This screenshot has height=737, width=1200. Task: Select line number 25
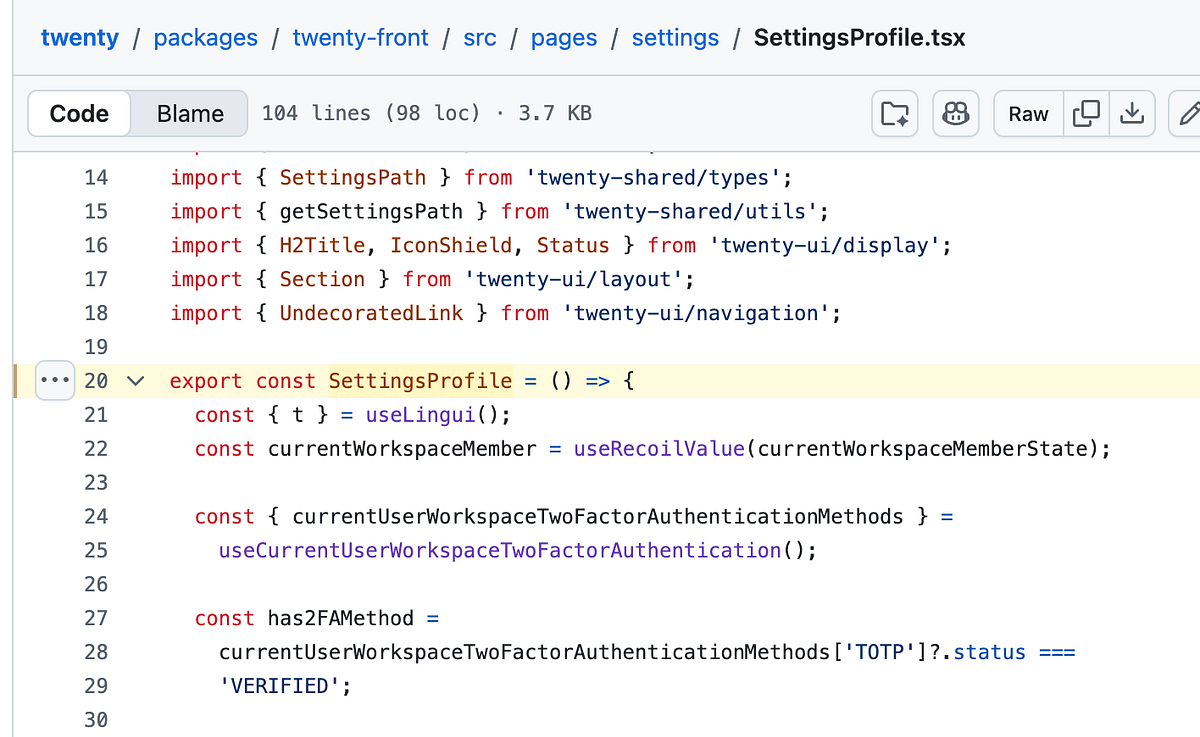(96, 550)
